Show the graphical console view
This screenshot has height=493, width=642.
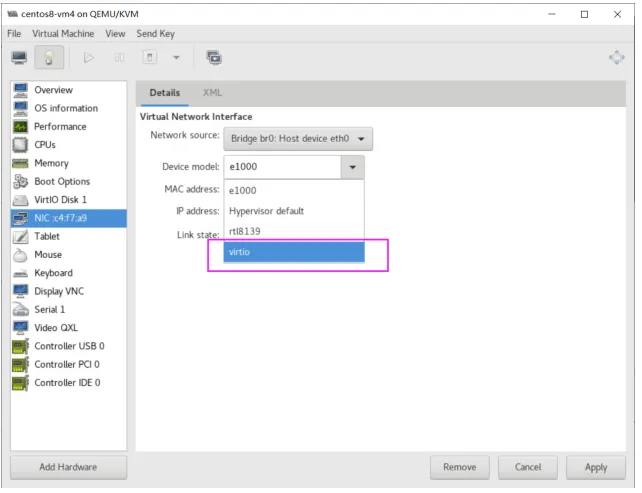(19, 58)
